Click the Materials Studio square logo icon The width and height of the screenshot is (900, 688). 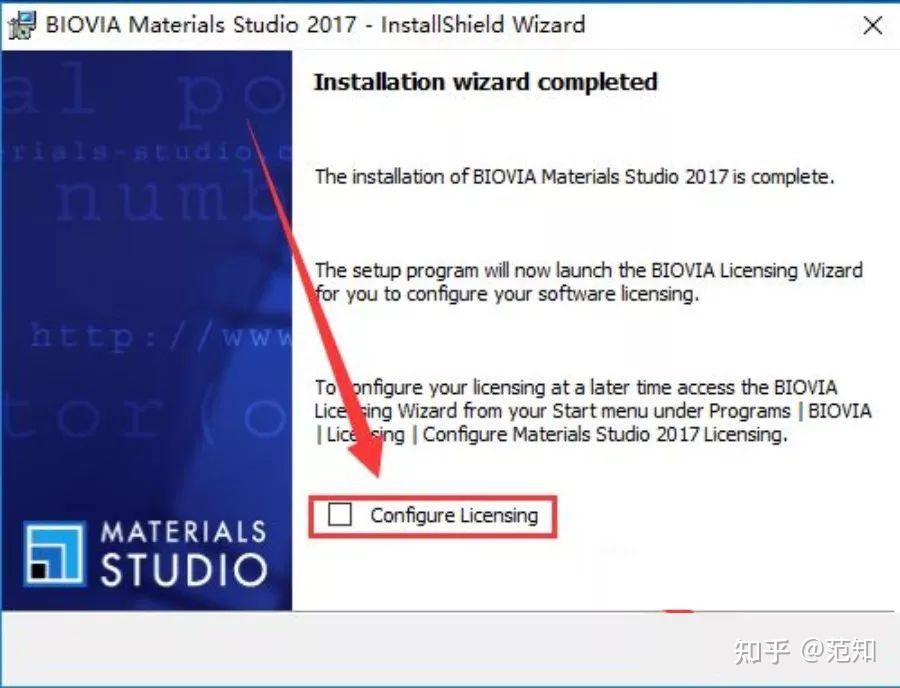[55, 554]
